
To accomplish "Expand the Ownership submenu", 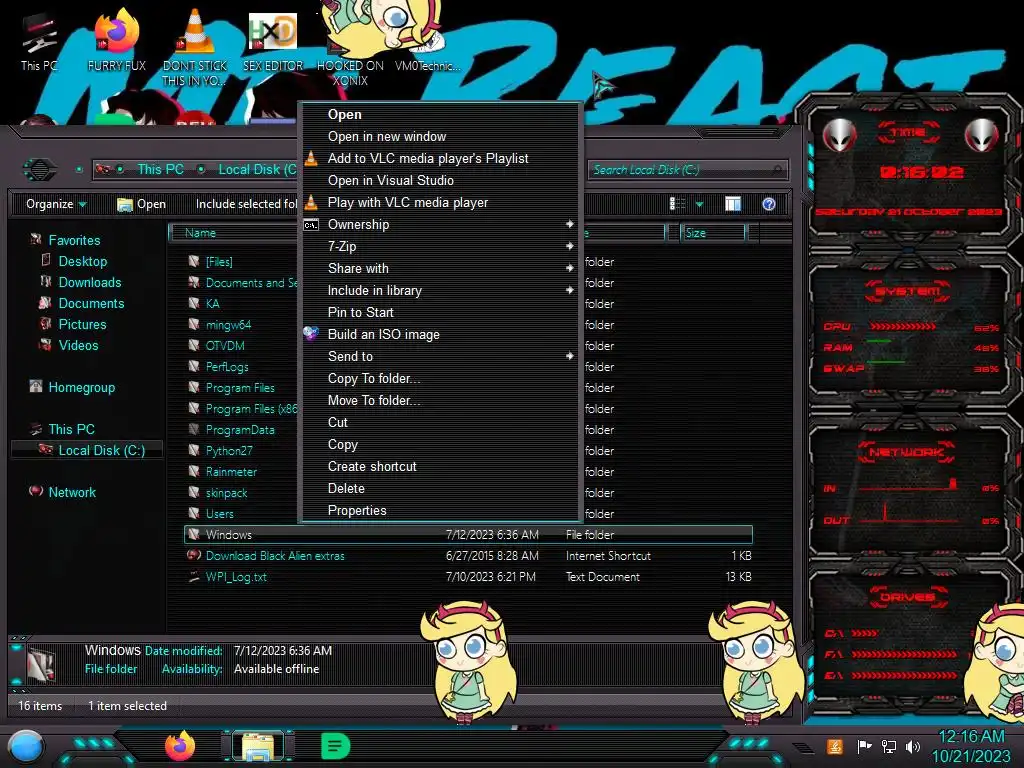I will [x=569, y=224].
